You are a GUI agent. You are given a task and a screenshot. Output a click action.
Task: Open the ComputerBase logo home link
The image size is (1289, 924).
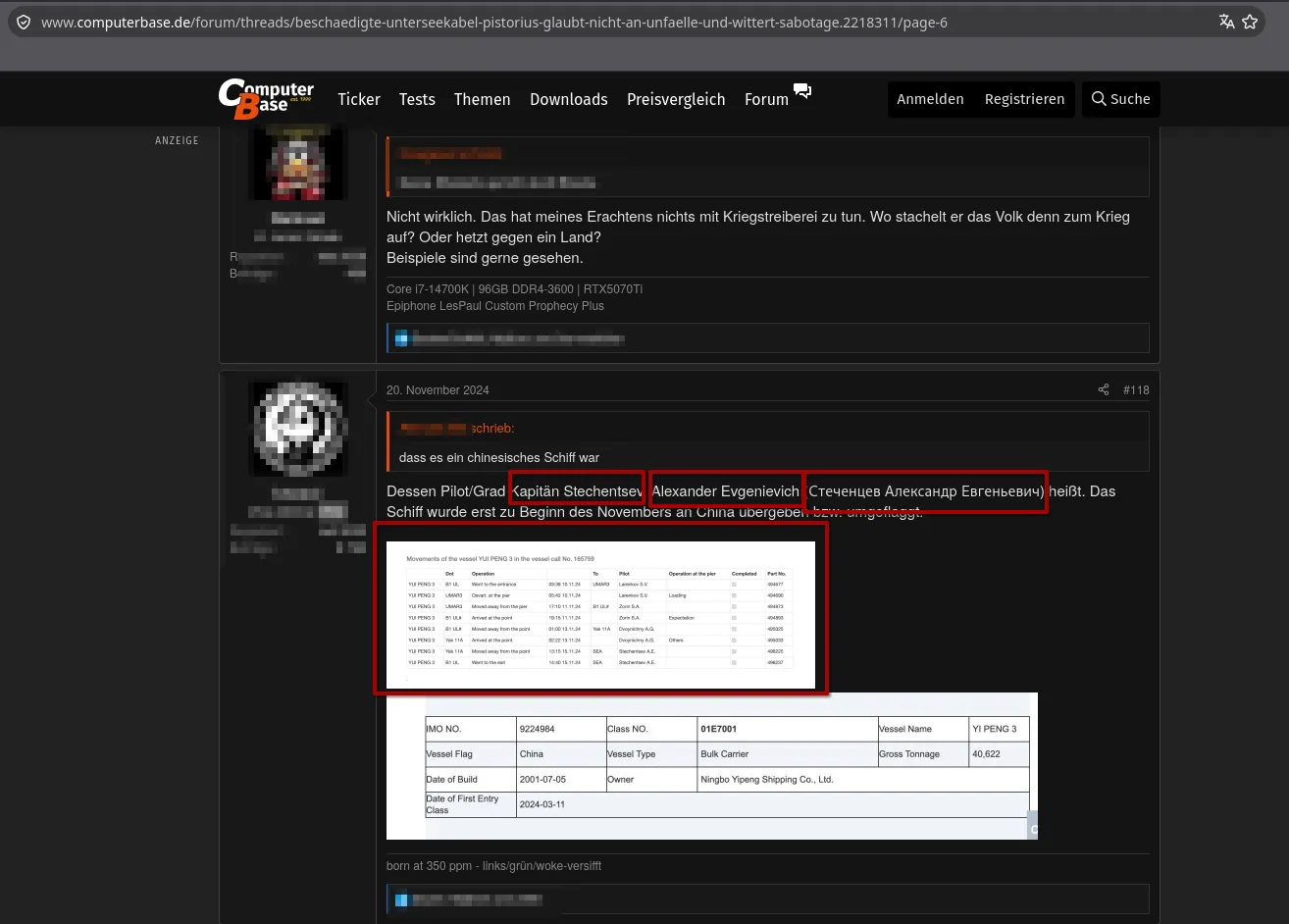pos(266,98)
